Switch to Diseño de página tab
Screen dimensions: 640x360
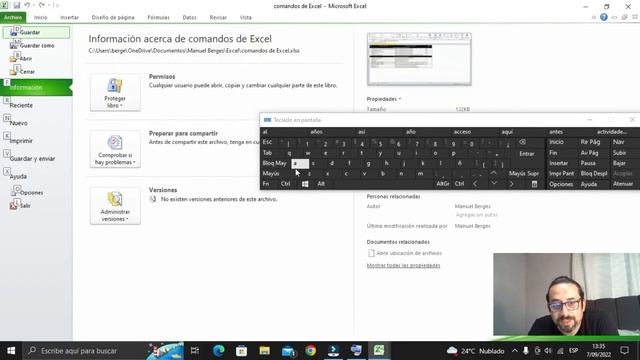pyautogui.click(x=113, y=17)
